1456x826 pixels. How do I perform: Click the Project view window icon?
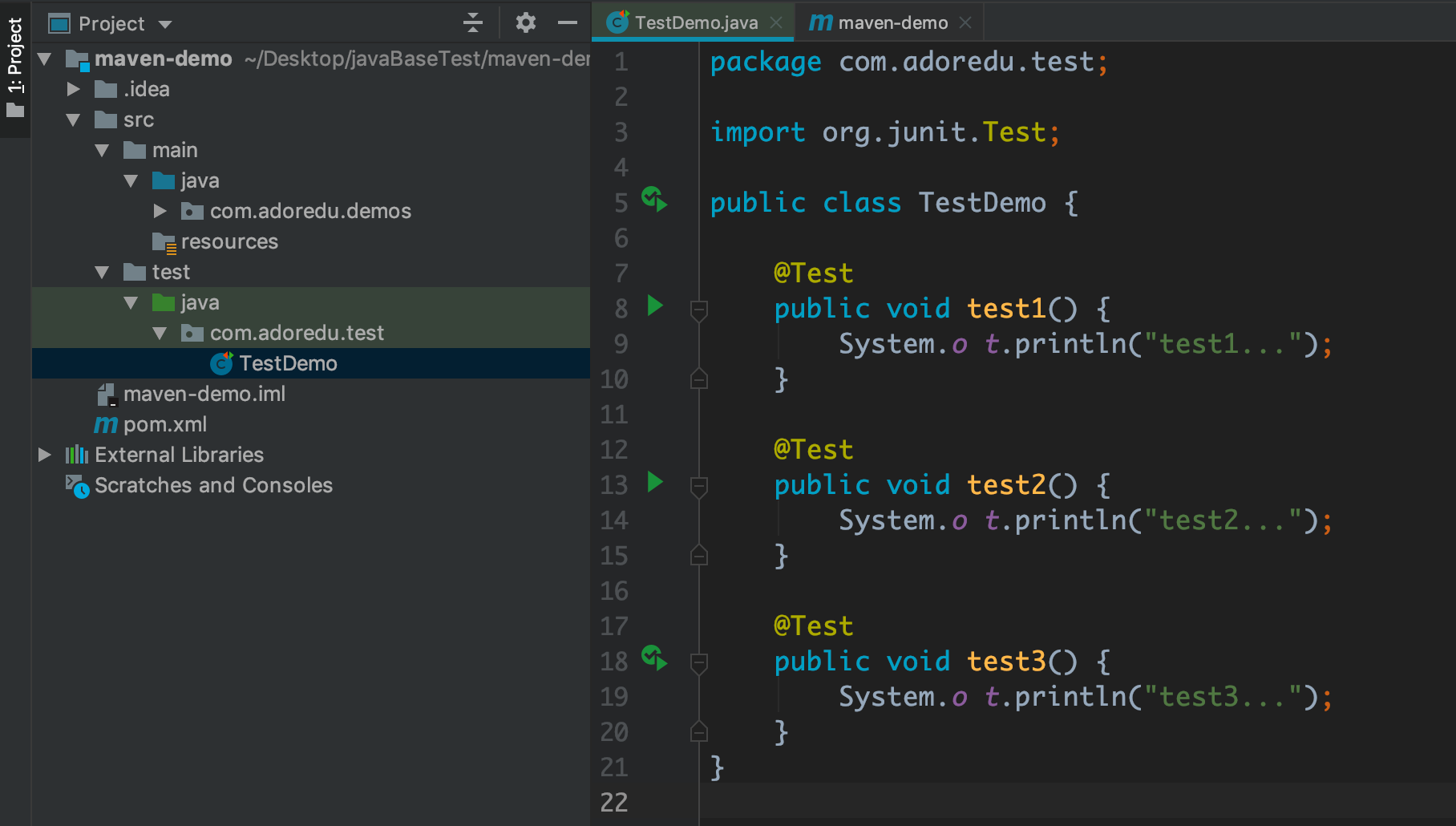point(59,23)
